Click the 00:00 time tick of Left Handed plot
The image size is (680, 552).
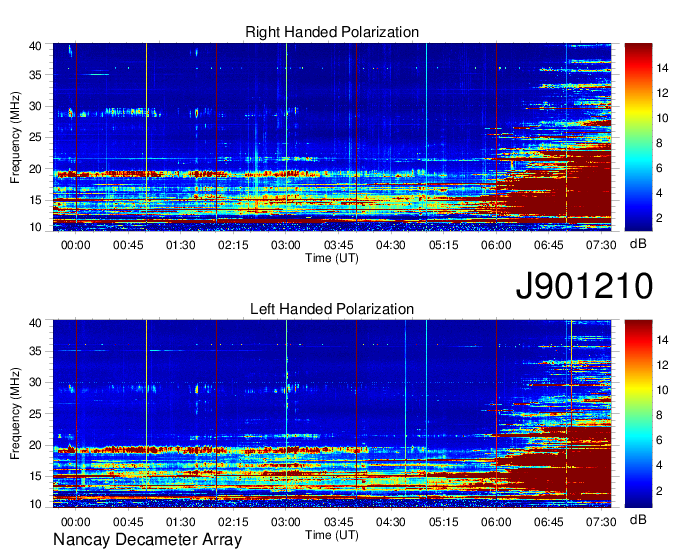pos(75,522)
